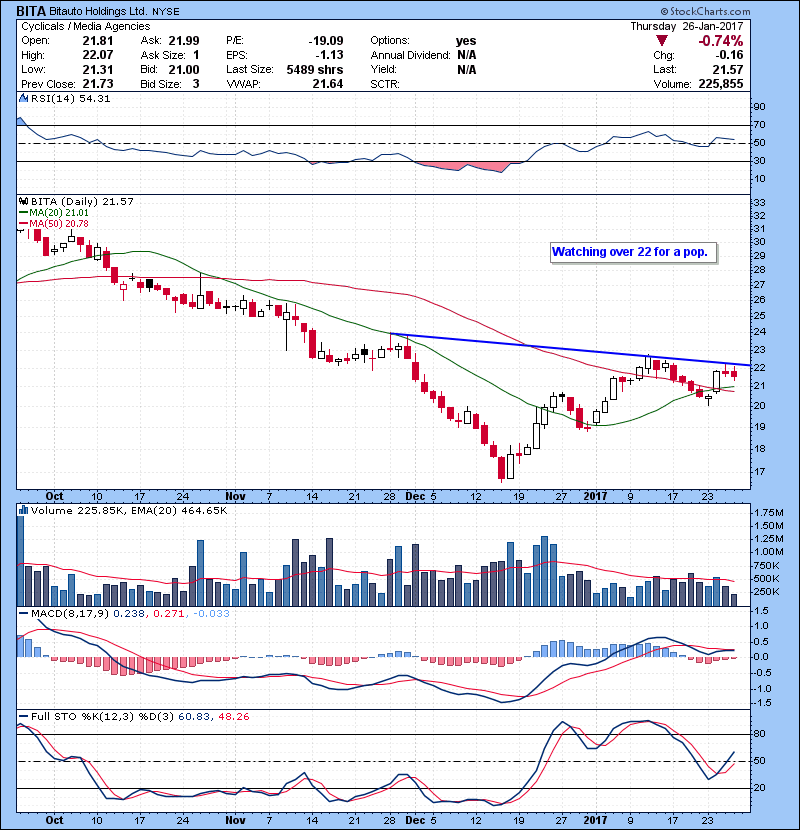Click the 33 price axis label

click(759, 202)
